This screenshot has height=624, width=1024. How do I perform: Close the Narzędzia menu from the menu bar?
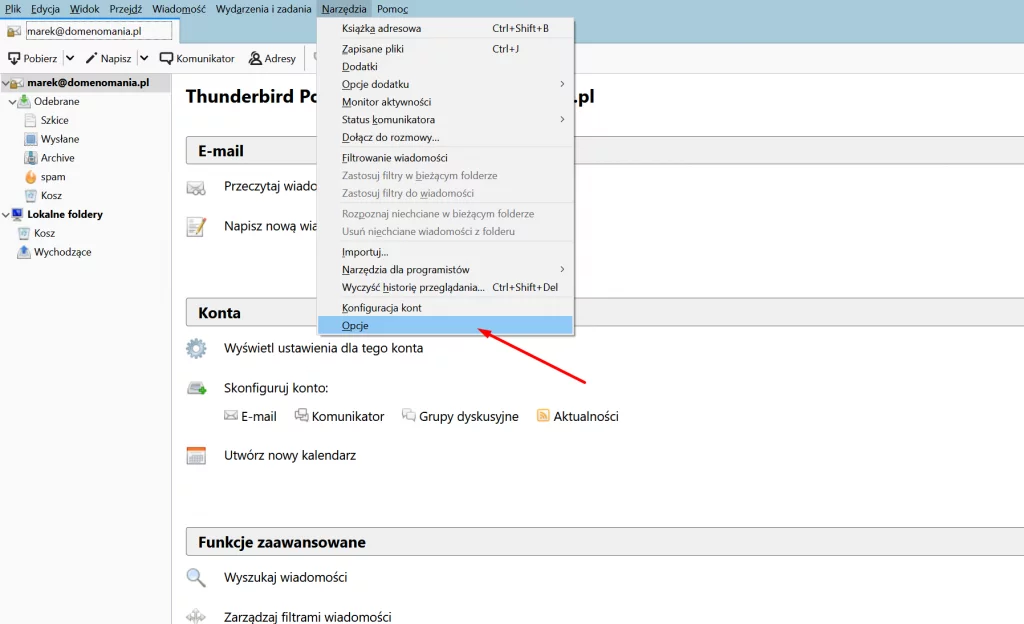[x=344, y=9]
